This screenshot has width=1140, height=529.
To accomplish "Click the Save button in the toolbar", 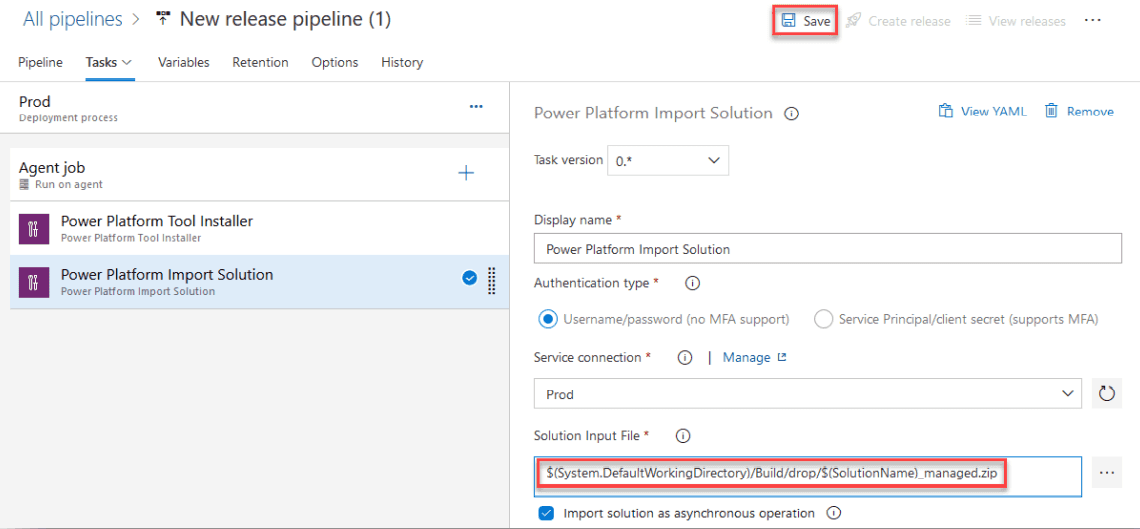I will pos(805,21).
